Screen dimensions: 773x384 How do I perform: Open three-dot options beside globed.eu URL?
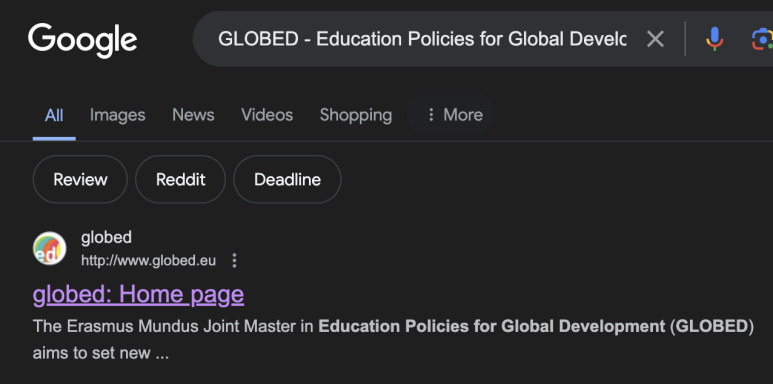[235, 260]
